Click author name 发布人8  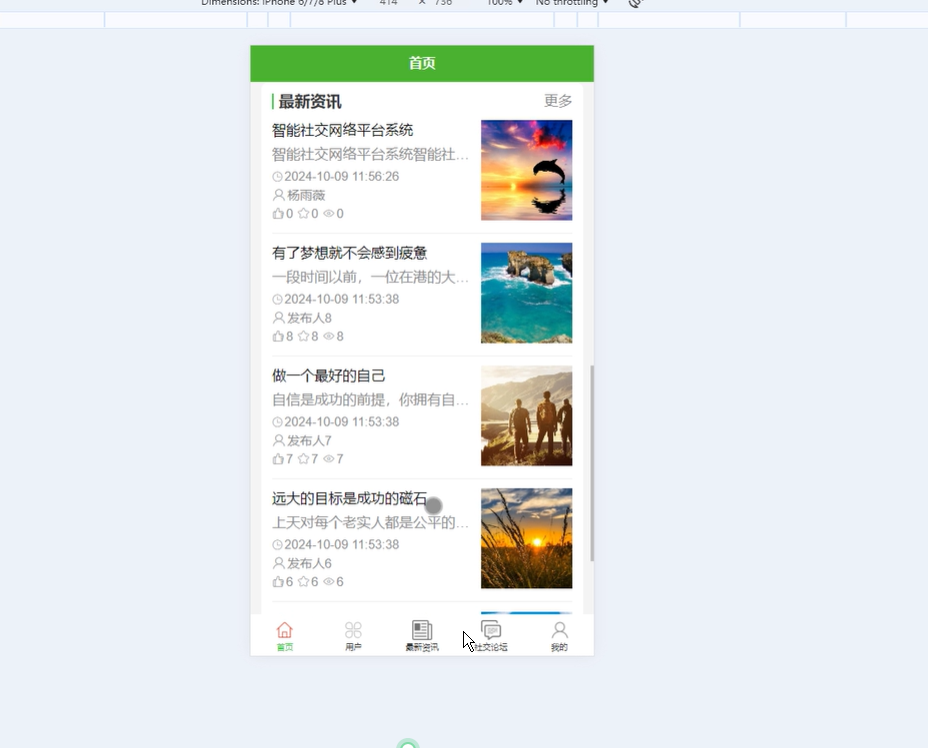(x=309, y=318)
